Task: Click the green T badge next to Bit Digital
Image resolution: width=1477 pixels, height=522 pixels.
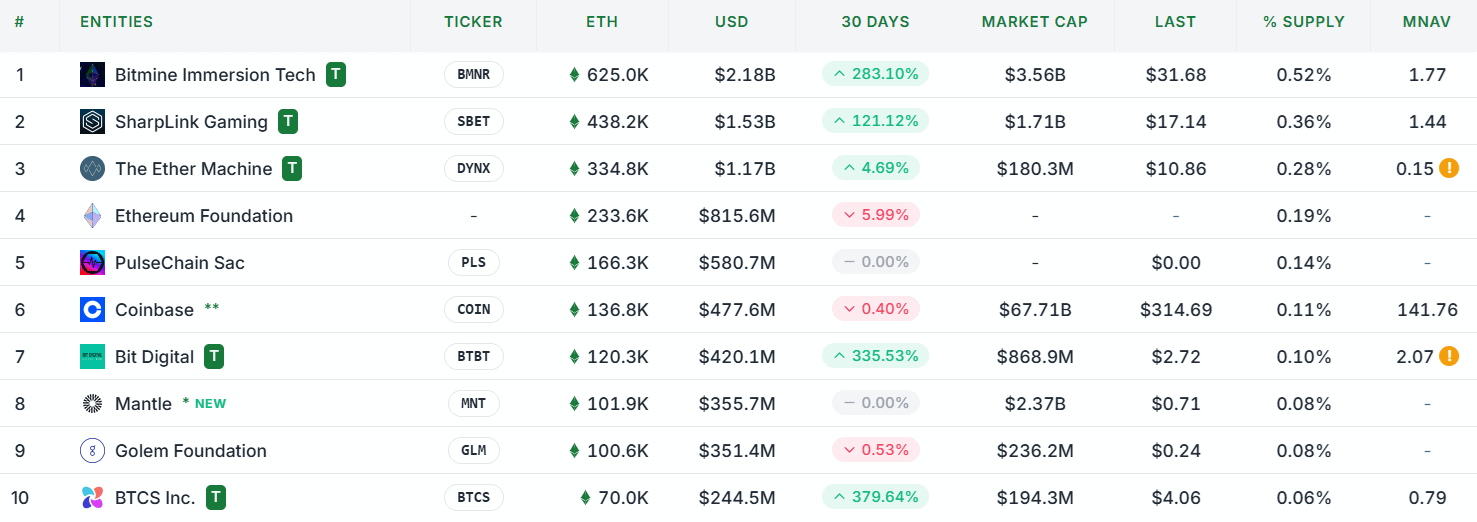Action: [x=214, y=357]
